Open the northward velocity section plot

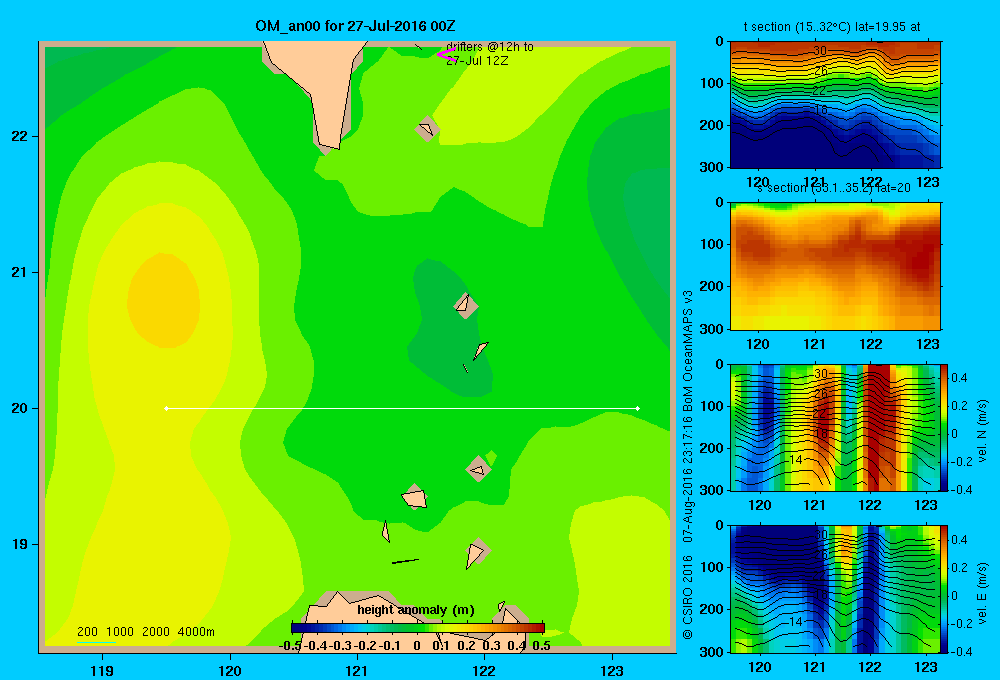click(835, 427)
